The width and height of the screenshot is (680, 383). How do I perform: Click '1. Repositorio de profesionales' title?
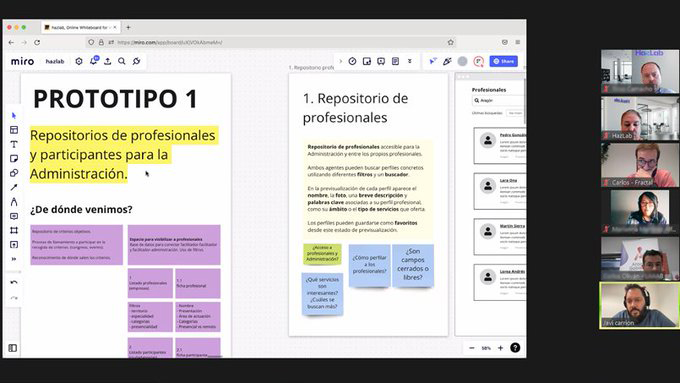355,108
